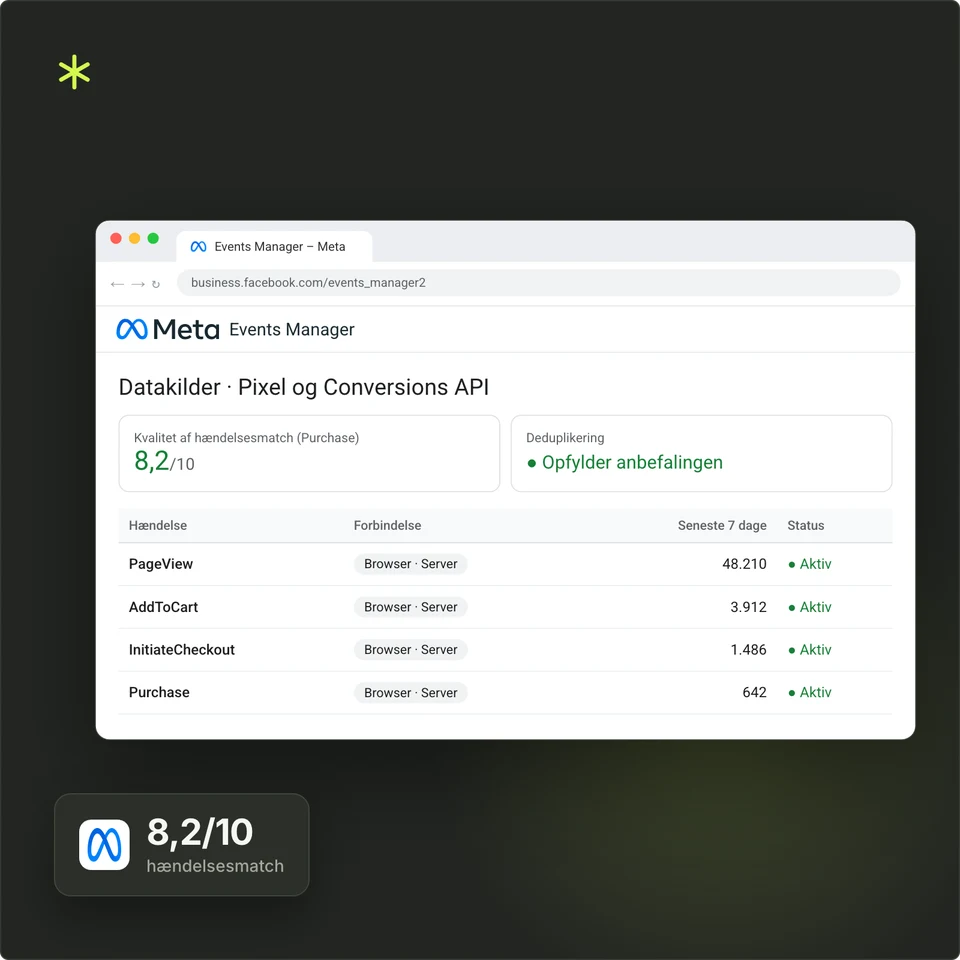
Task: Click the Meta logo in page header
Action: coord(167,329)
